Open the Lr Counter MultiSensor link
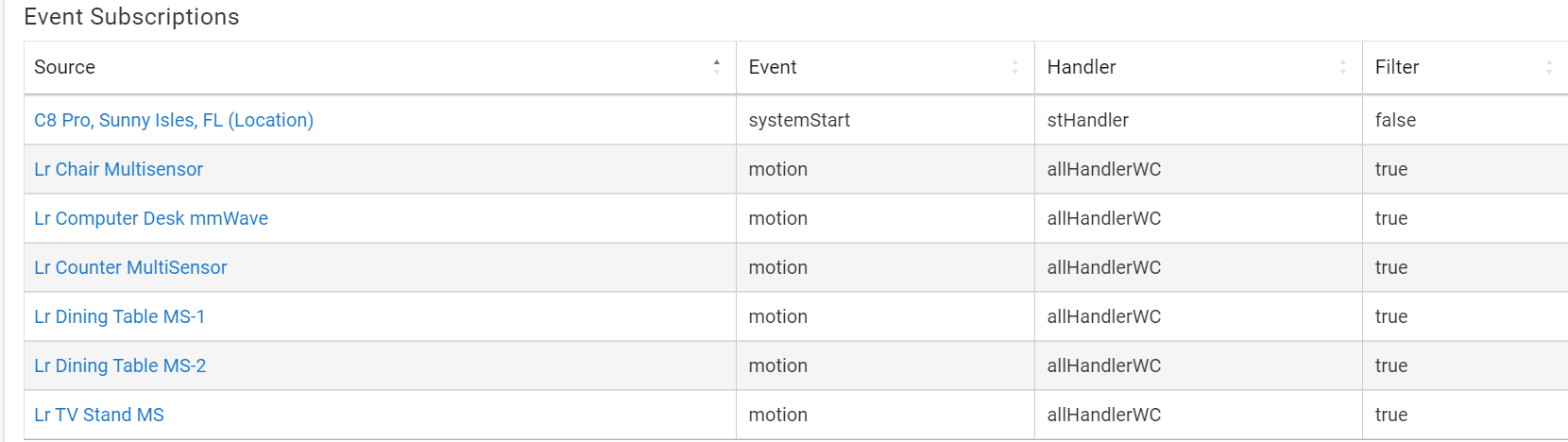 (x=130, y=267)
